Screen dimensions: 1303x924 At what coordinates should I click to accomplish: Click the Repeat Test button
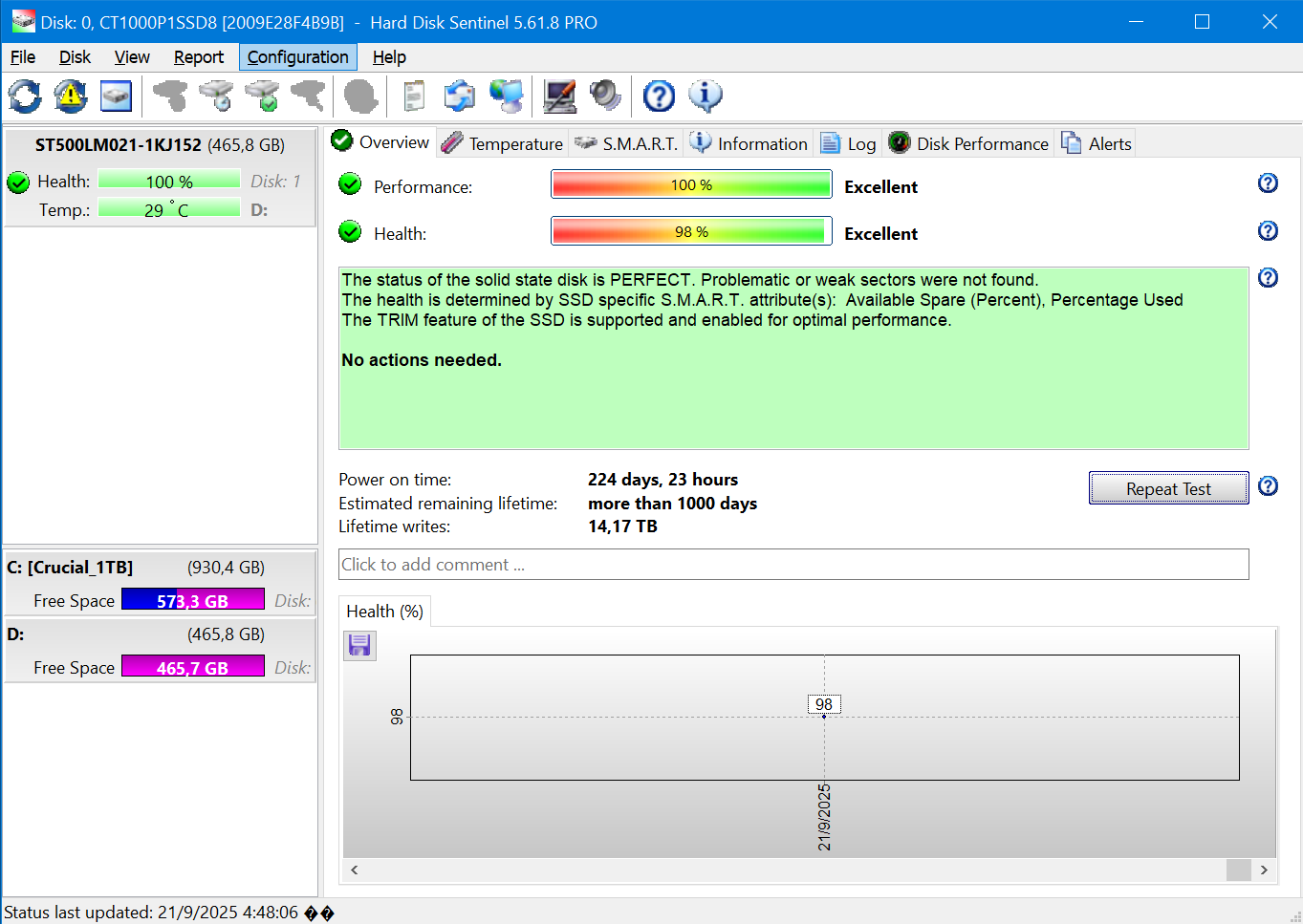[x=1168, y=488]
